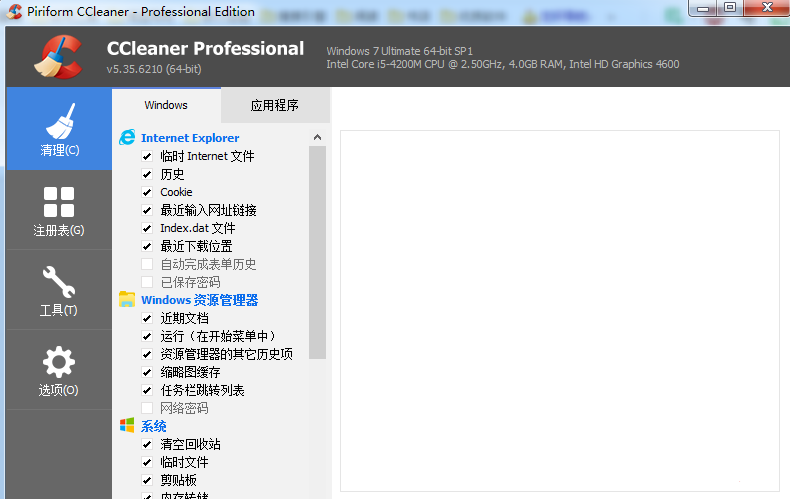
Task: Uncheck the 缩略图缓存 checkbox
Action: 147,372
